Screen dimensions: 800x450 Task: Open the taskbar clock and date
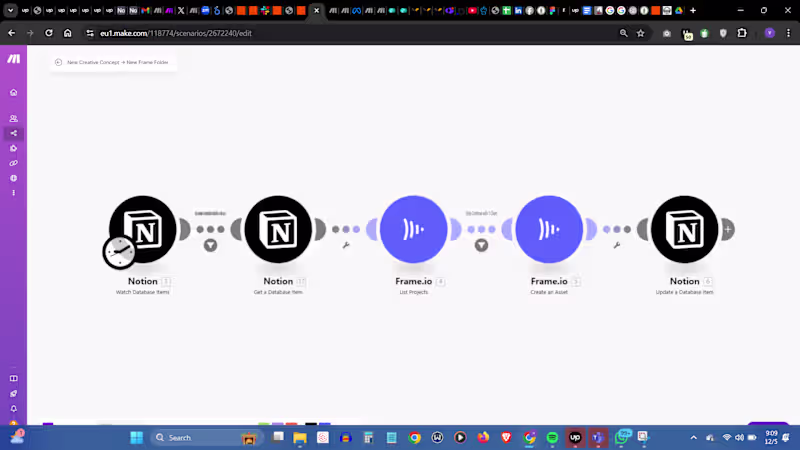point(771,438)
